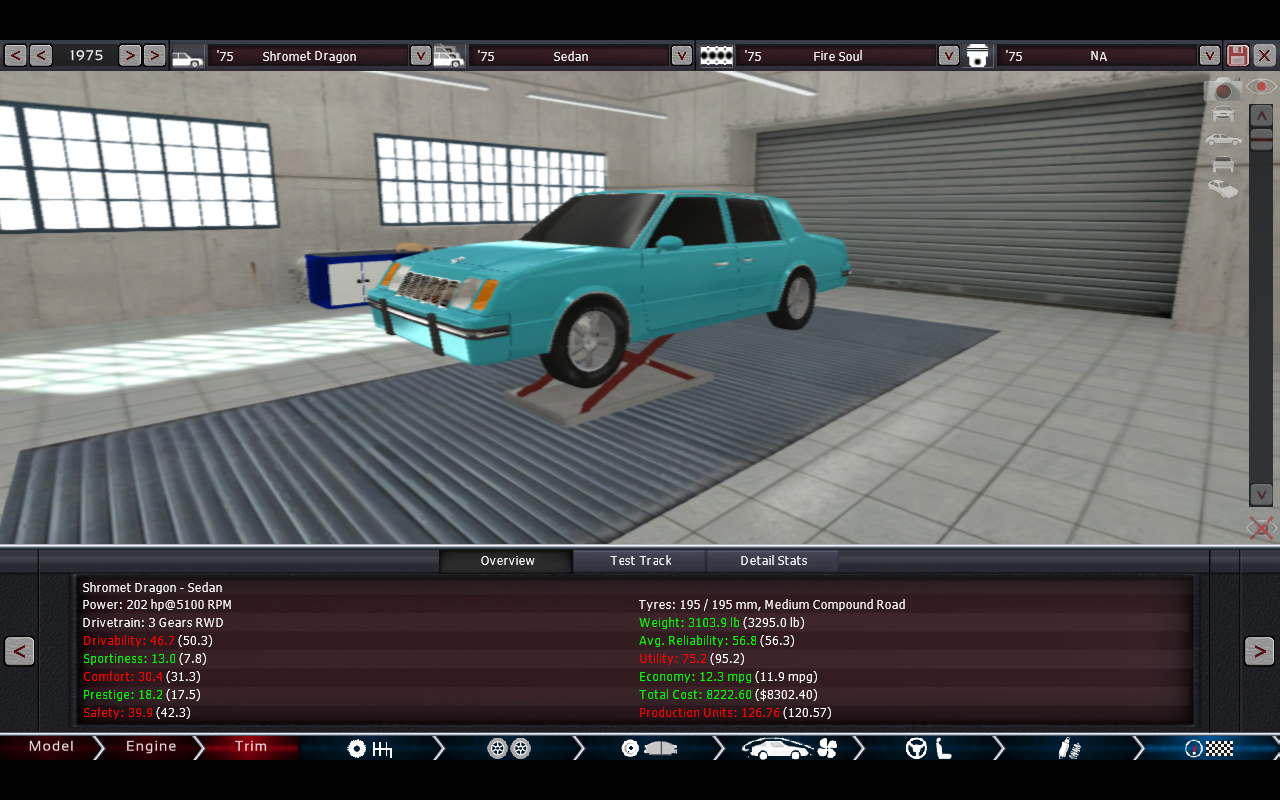Screen dimensions: 1280x800
Task: Click next page arrow on stats panel
Action: (1259, 651)
